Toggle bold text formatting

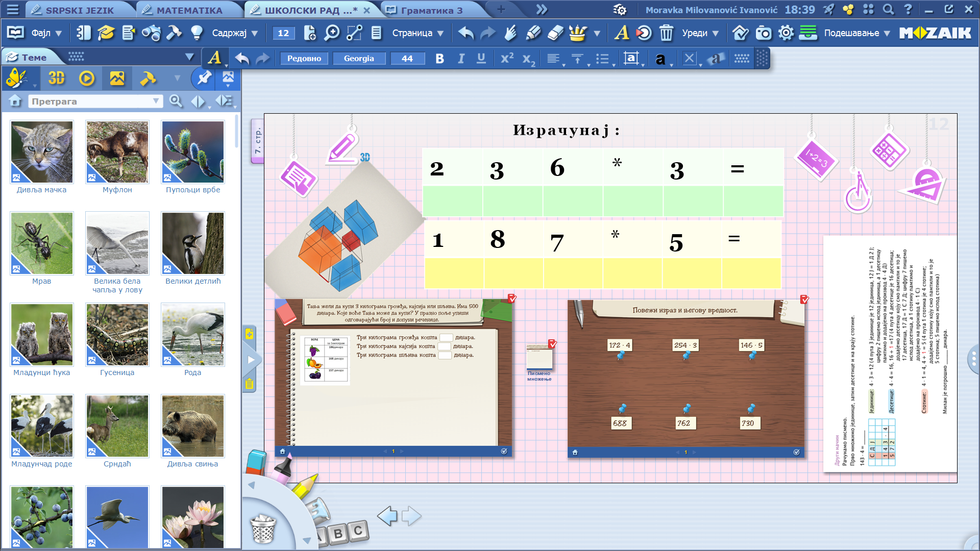click(439, 58)
